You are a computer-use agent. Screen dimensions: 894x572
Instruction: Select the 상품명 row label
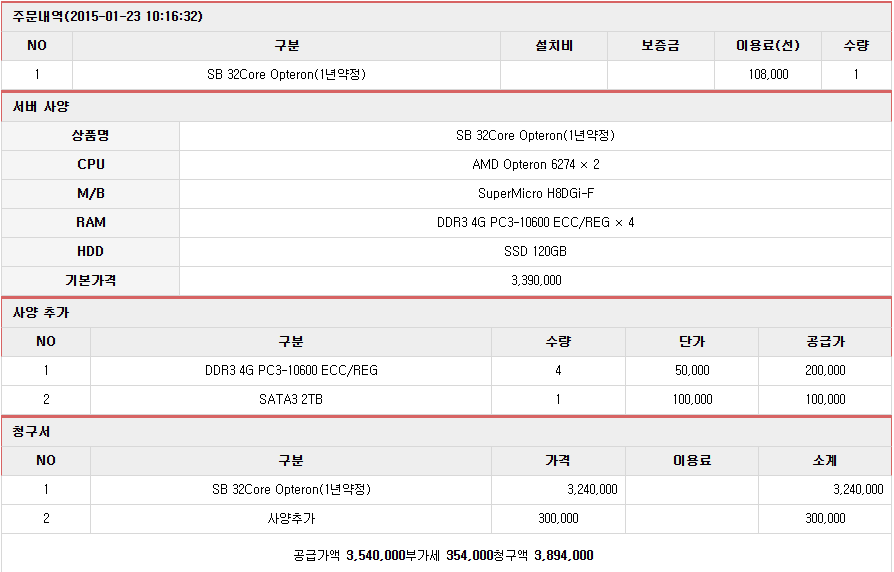click(x=90, y=136)
